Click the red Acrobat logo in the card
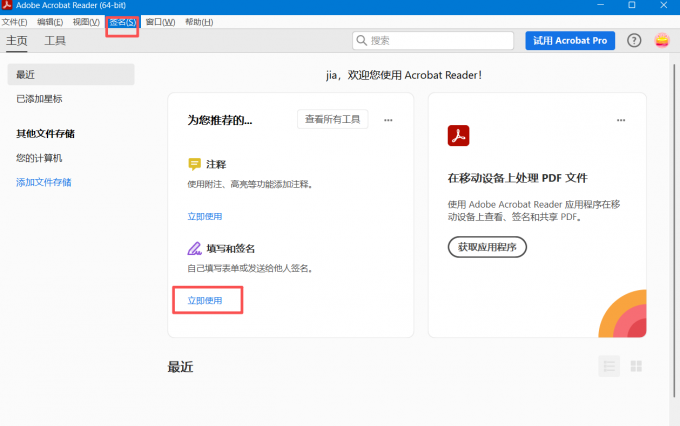 [458, 136]
